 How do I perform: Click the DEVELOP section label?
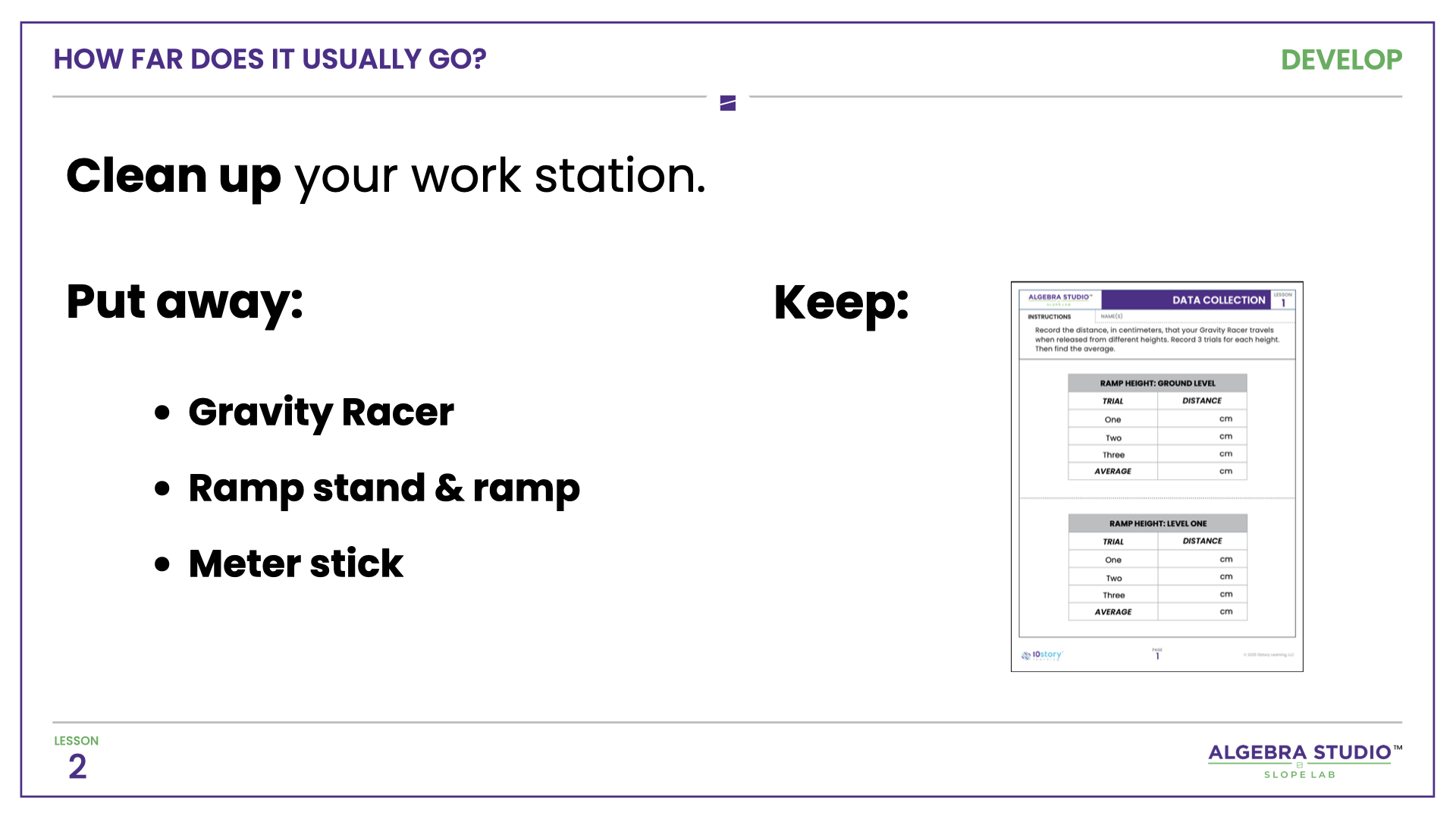(x=1341, y=60)
